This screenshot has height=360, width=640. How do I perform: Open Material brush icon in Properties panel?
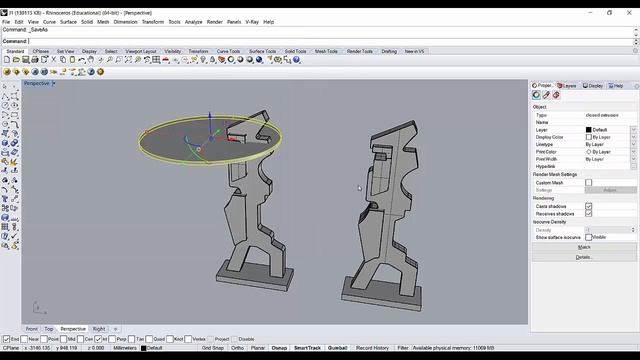pyautogui.click(x=546, y=95)
